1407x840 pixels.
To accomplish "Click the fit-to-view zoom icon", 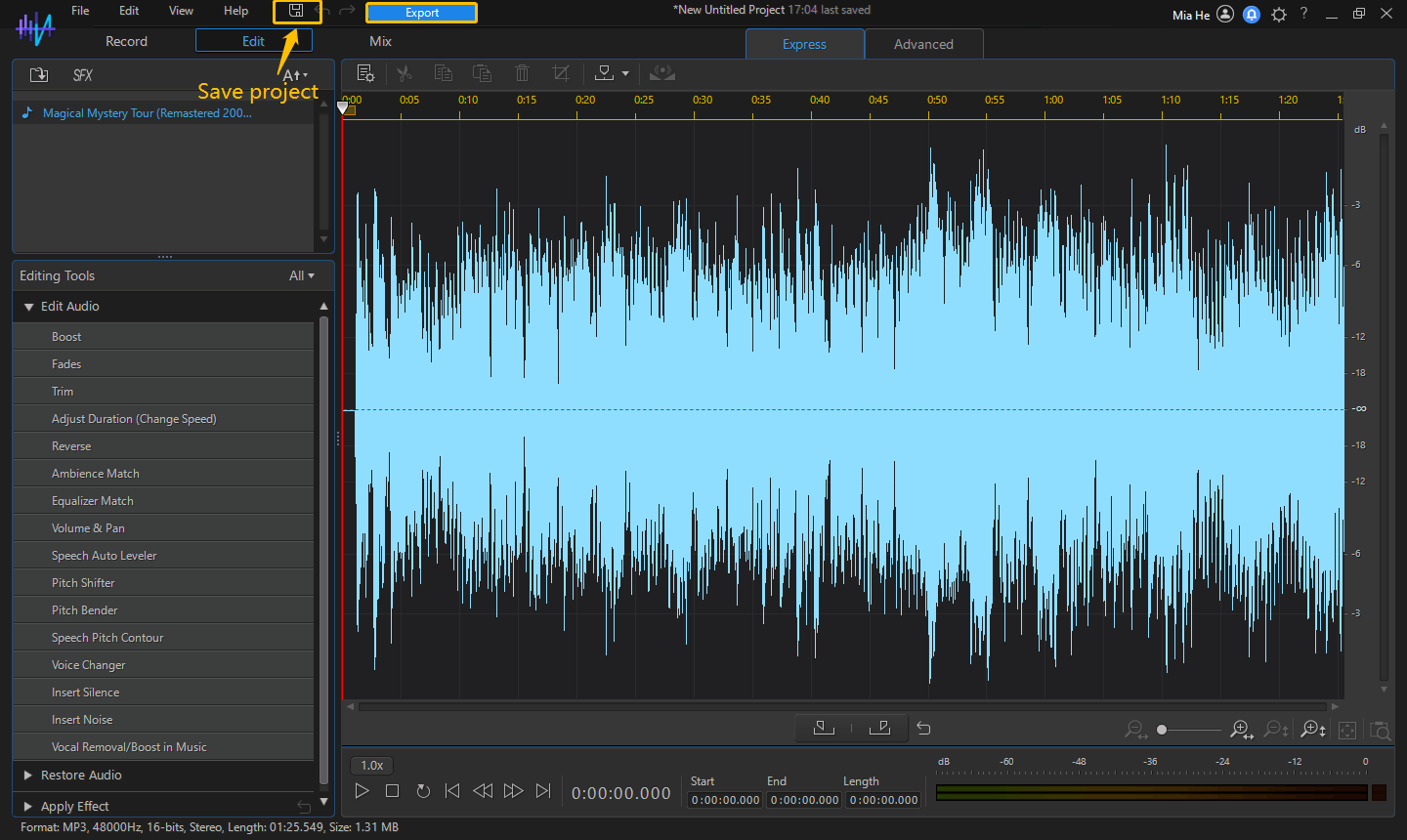I will [1347, 731].
